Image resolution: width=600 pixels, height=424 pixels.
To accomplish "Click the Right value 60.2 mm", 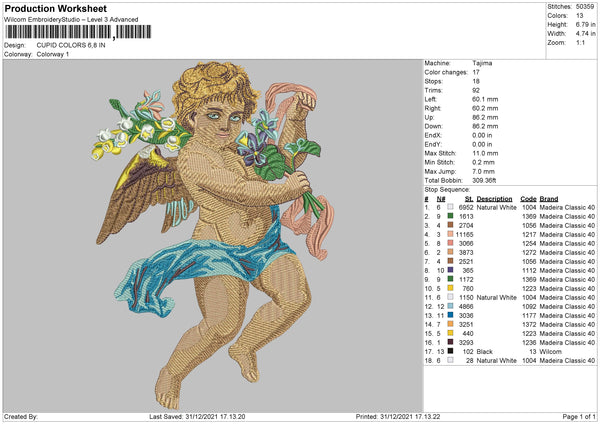I will [485, 108].
